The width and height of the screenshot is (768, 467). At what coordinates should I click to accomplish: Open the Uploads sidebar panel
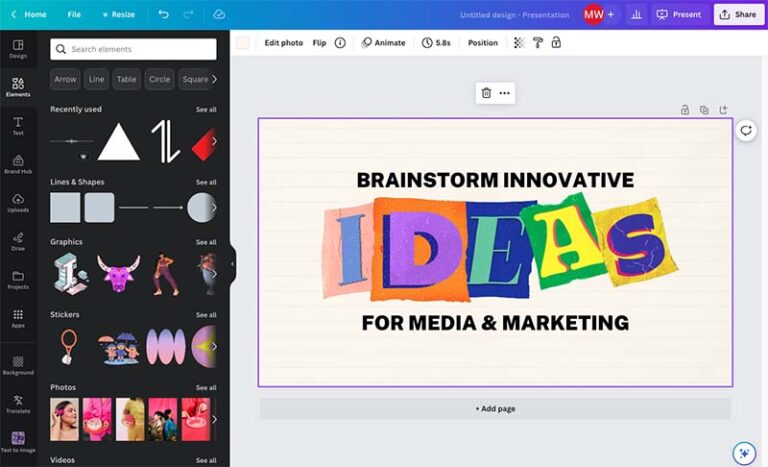pos(18,202)
